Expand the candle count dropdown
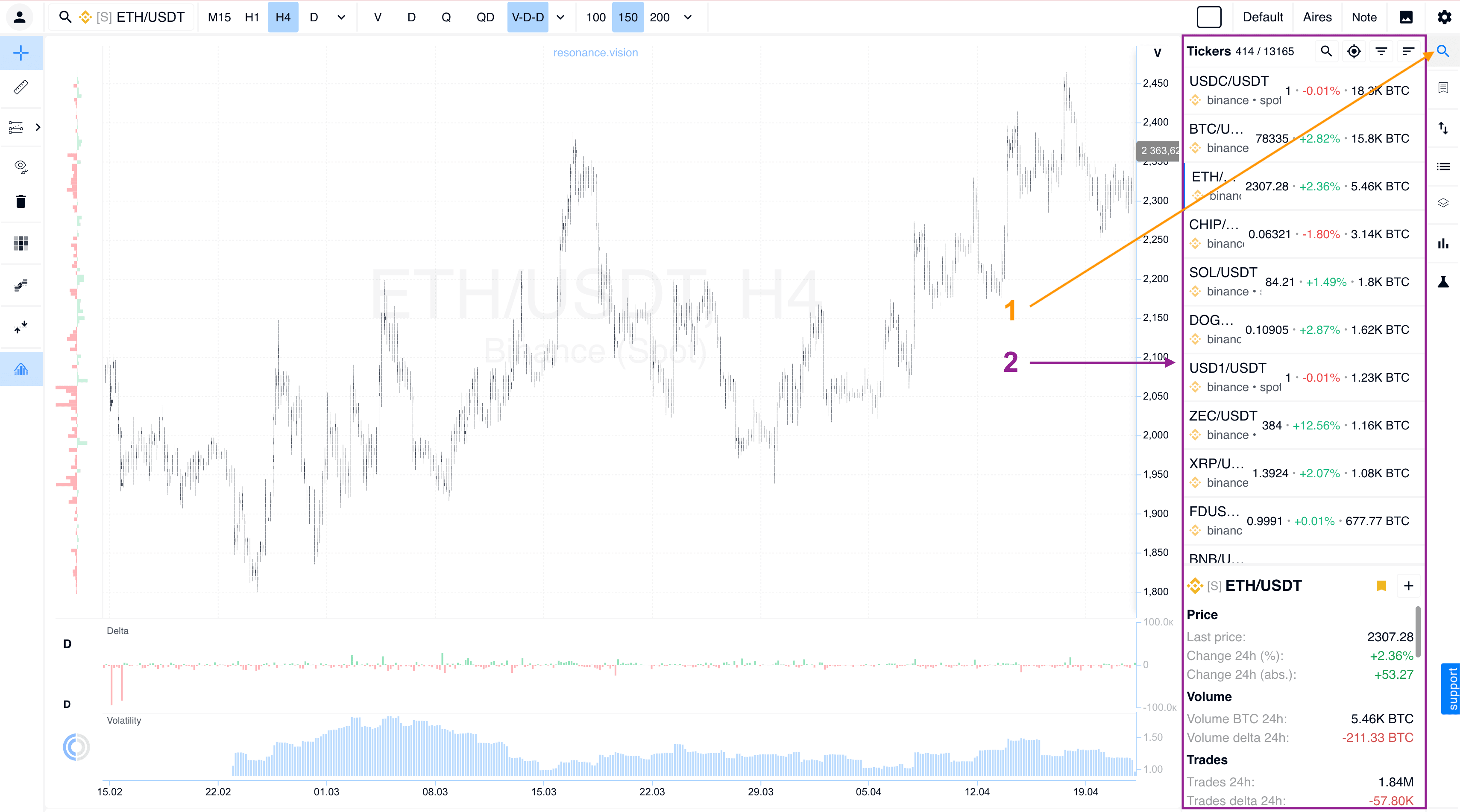Screen dimensions: 1460x812 pyautogui.click(x=687, y=17)
